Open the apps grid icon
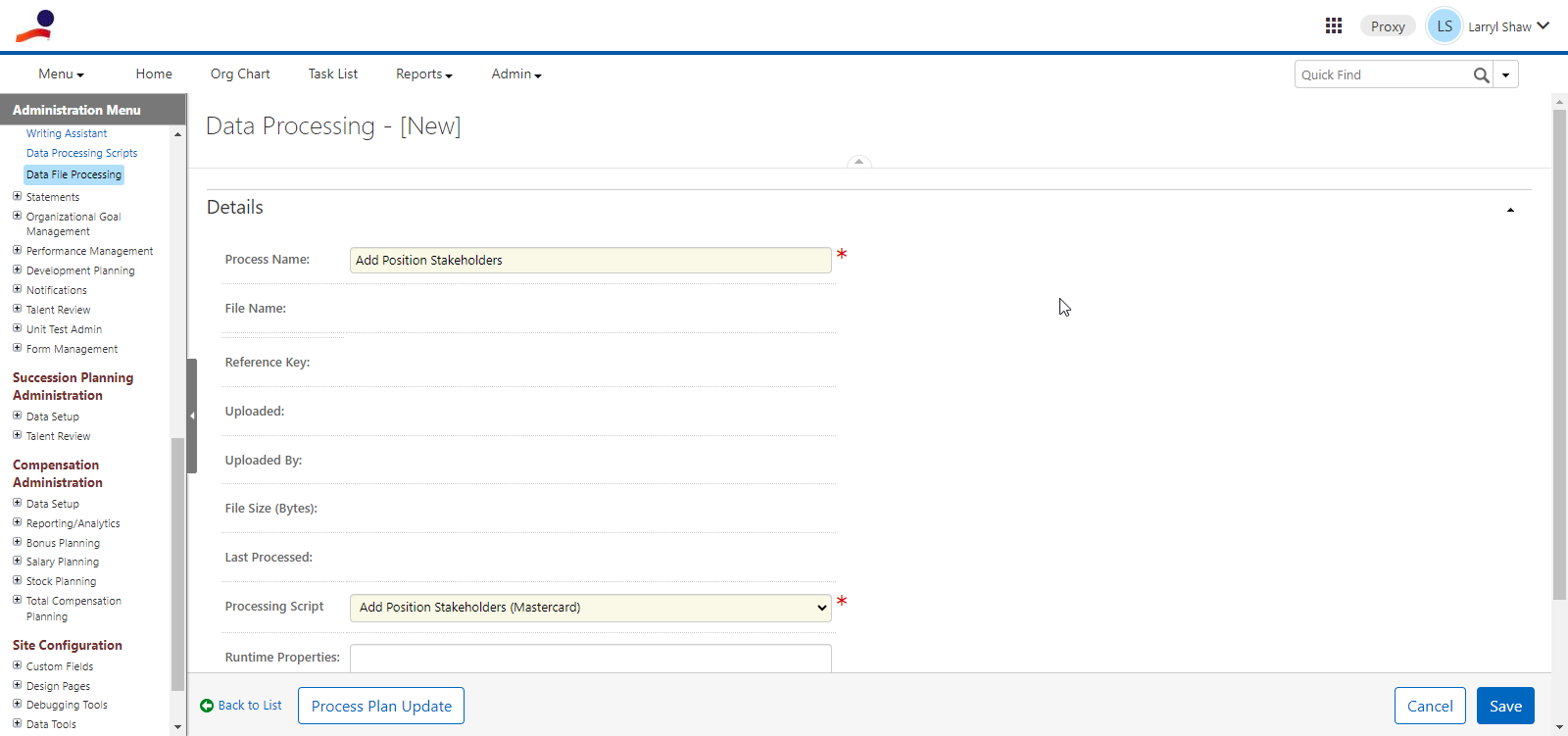Viewport: 1568px width, 736px height. coord(1334,25)
